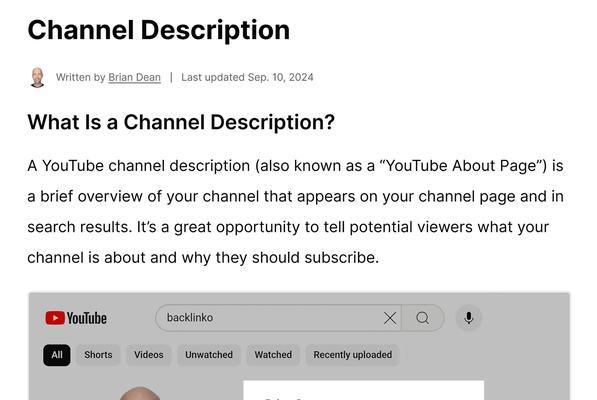The width and height of the screenshot is (597, 400).
Task: Select the All filter chip
Action: point(57,355)
